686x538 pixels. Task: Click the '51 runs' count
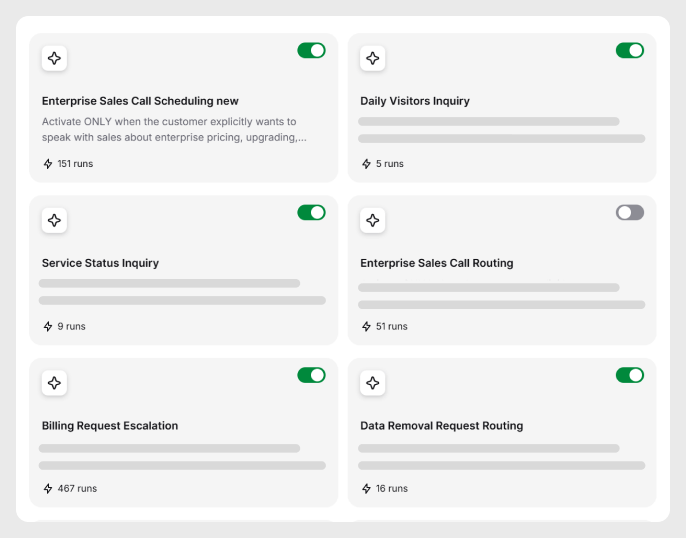[392, 326]
